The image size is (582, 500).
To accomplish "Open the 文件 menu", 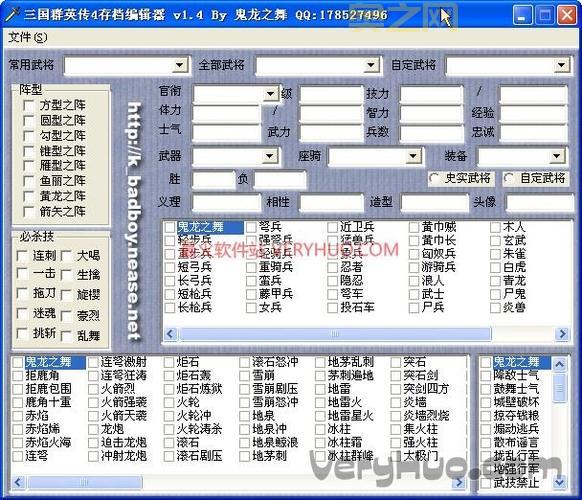I will coord(27,37).
